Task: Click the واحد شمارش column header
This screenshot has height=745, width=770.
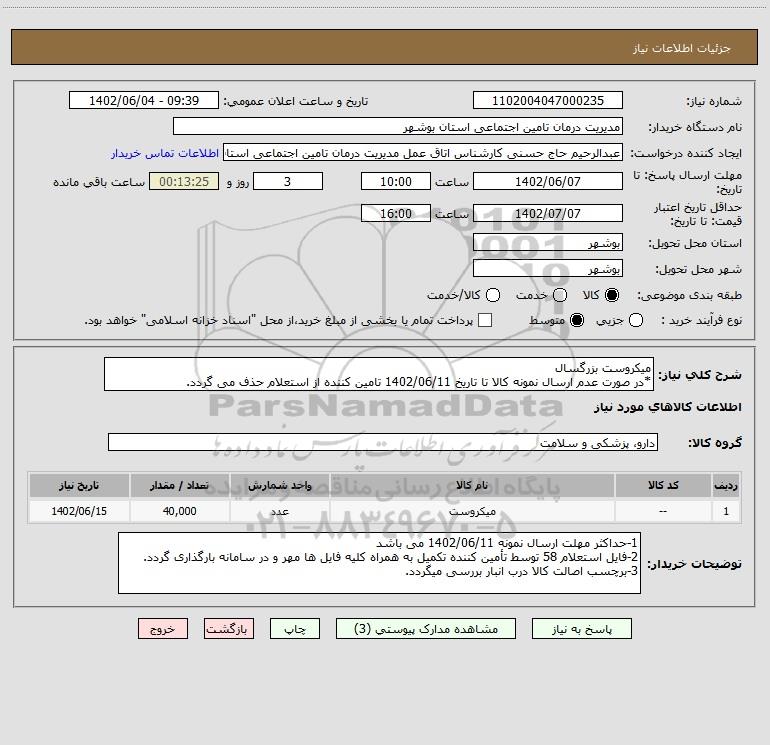Action: coord(279,486)
